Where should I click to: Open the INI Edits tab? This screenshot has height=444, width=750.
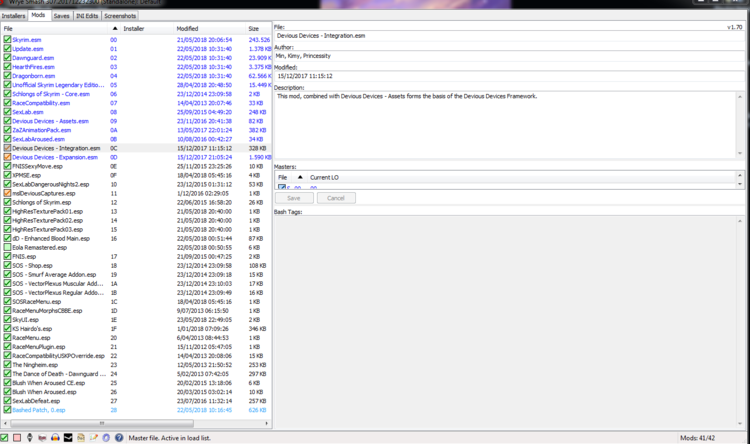87,16
